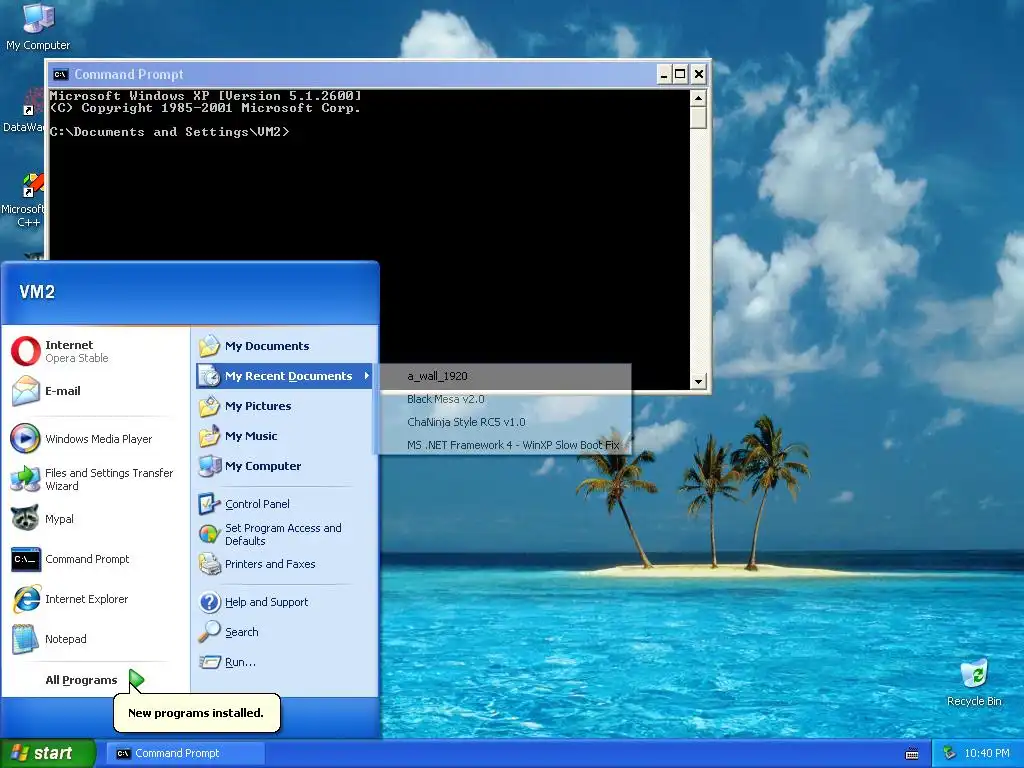Minimize the Command Prompt window
The image size is (1024, 768).
(664, 74)
